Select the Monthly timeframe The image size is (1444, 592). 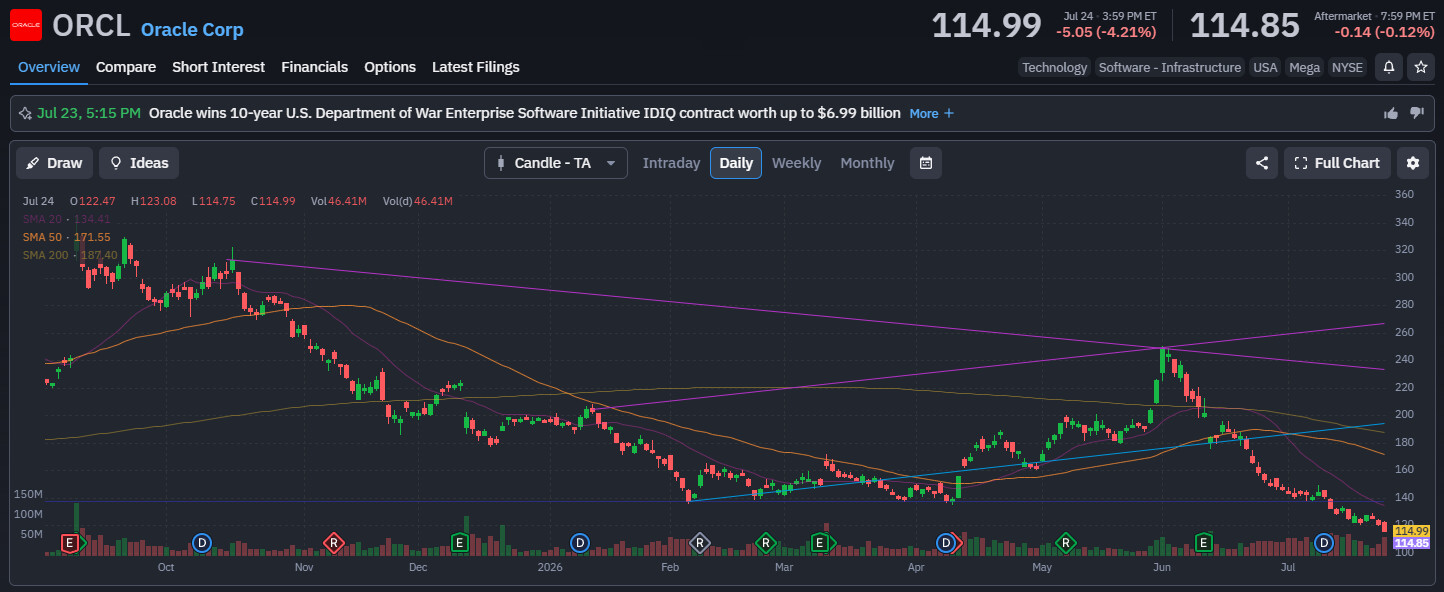click(x=867, y=163)
